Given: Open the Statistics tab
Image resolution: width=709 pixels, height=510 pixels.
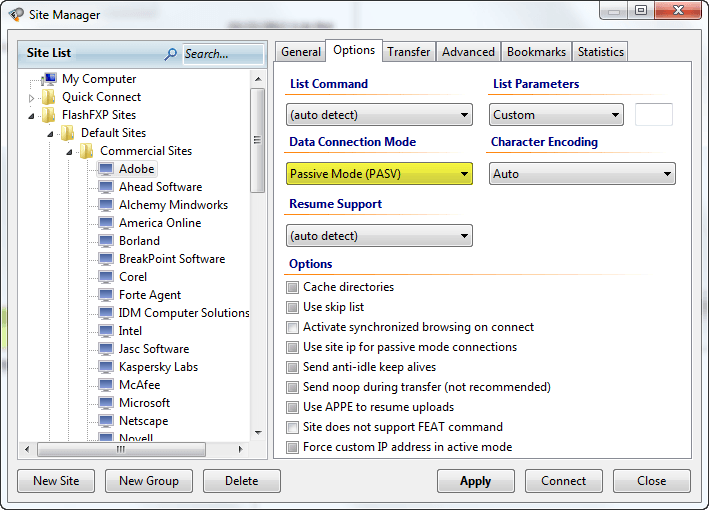Looking at the screenshot, I should (600, 52).
